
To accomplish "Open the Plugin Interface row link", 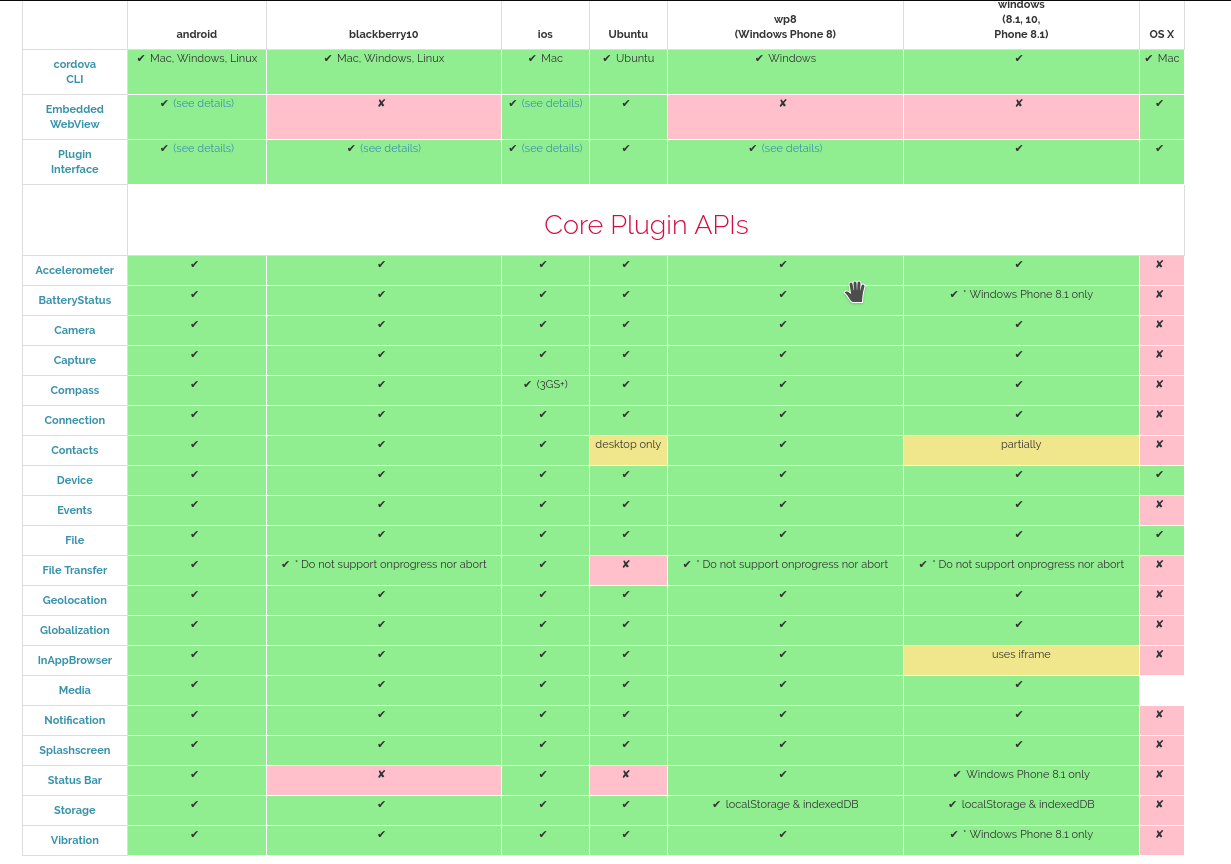I will click(75, 161).
